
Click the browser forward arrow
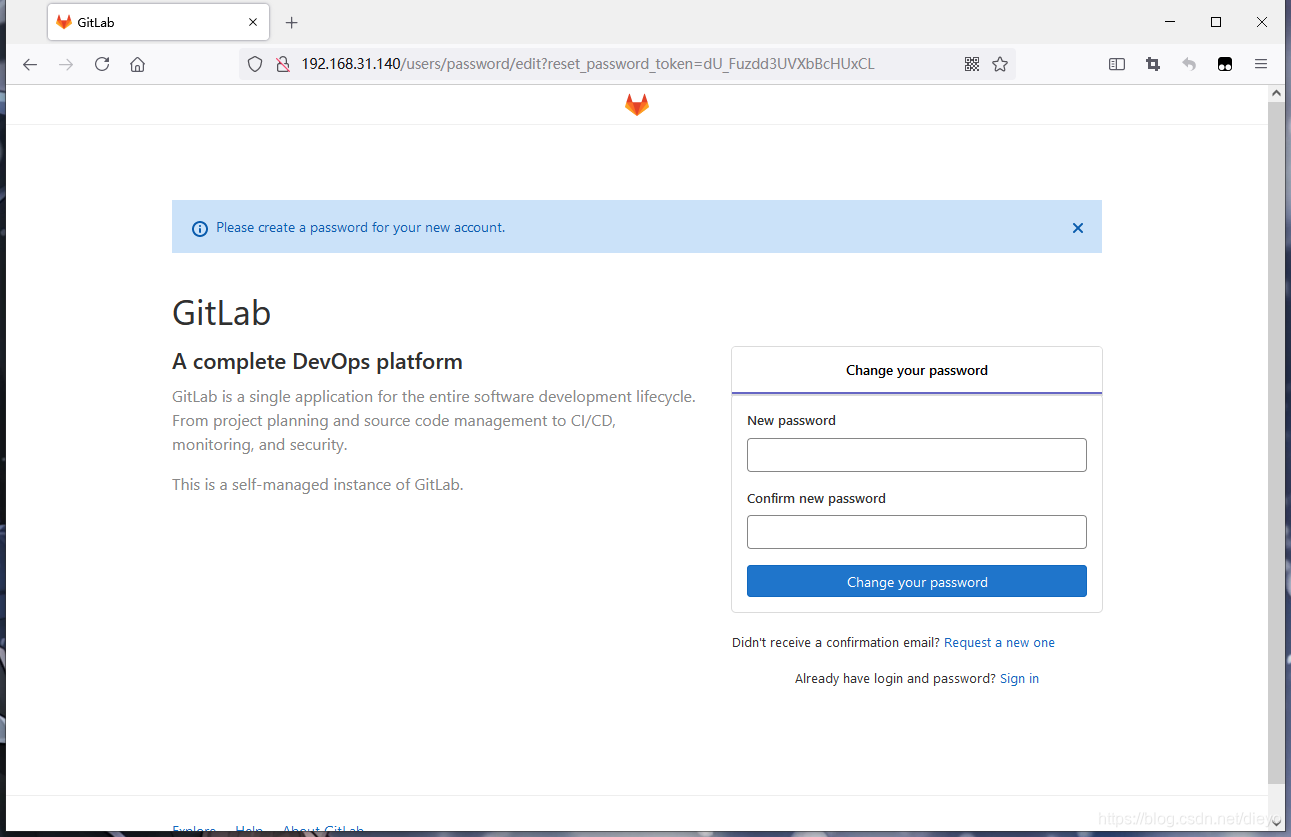coord(66,64)
